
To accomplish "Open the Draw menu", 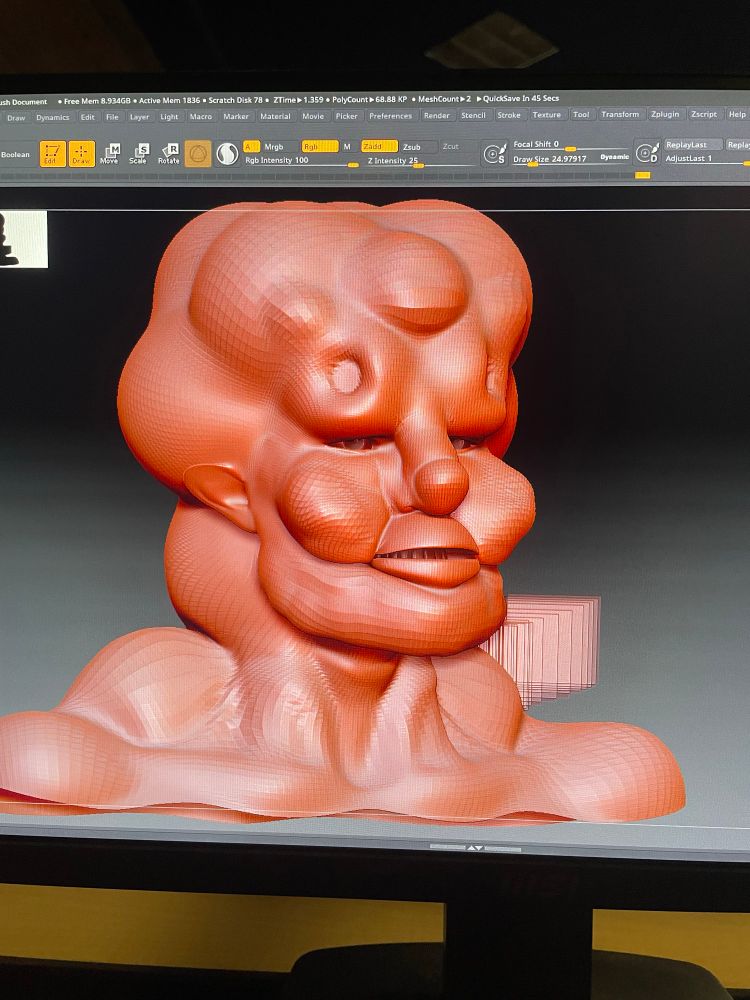I will pos(16,118).
